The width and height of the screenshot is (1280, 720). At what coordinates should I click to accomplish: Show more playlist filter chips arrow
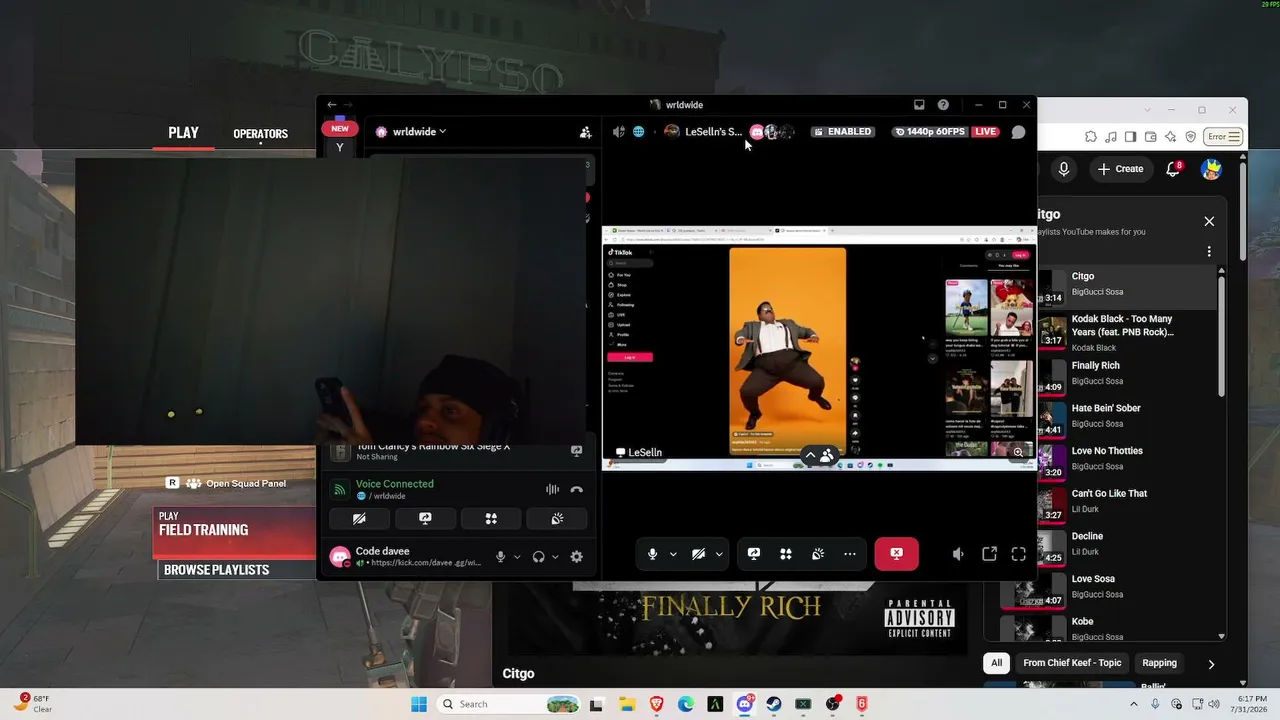click(x=1211, y=663)
